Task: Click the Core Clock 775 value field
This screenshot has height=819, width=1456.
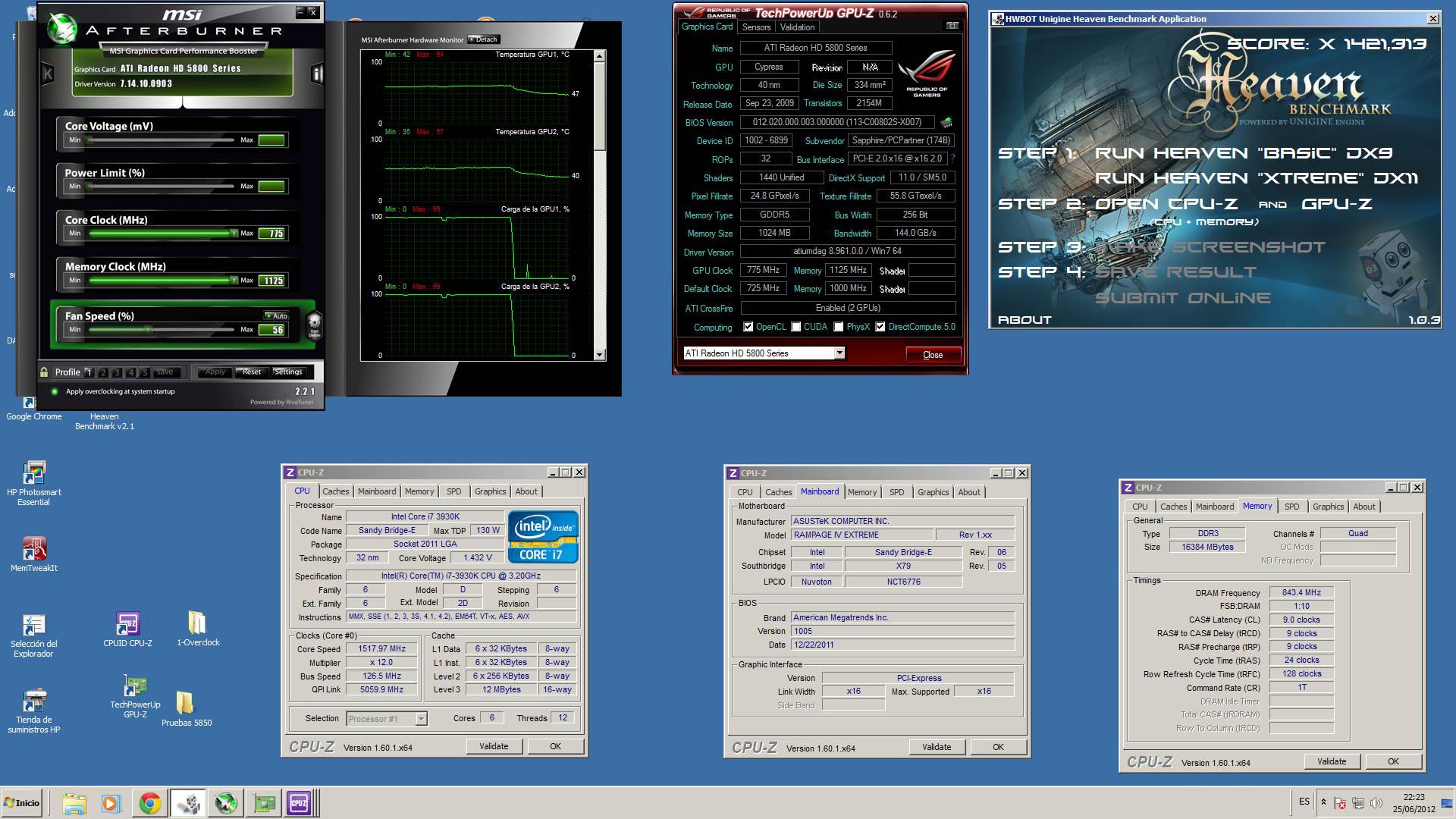Action: click(x=271, y=234)
